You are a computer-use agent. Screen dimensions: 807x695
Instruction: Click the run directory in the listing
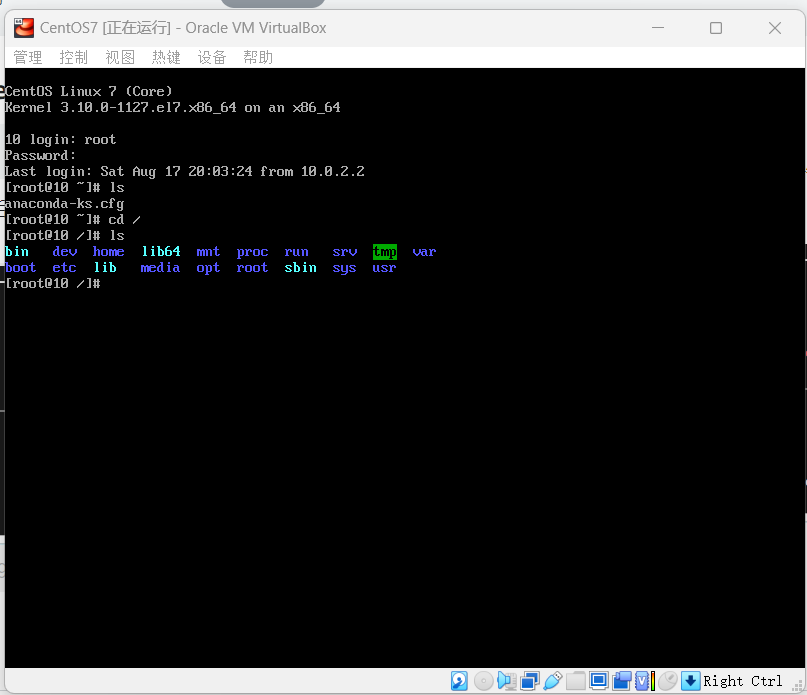click(296, 252)
